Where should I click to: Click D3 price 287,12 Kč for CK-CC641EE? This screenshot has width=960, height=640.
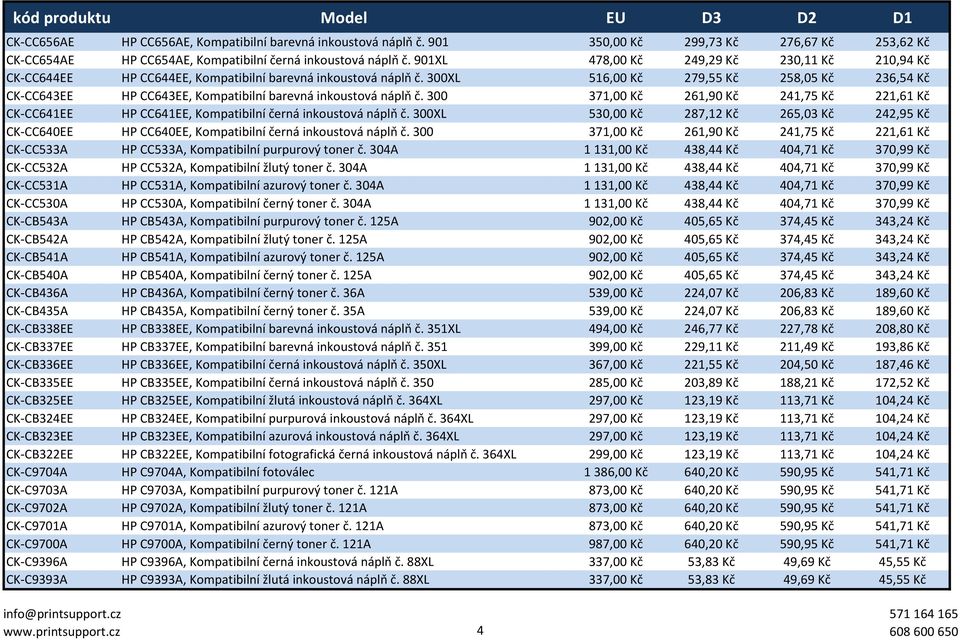pos(711,114)
